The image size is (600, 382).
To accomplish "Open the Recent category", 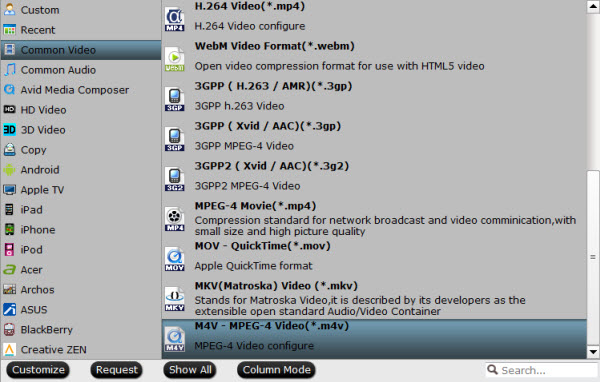I will tap(81, 29).
